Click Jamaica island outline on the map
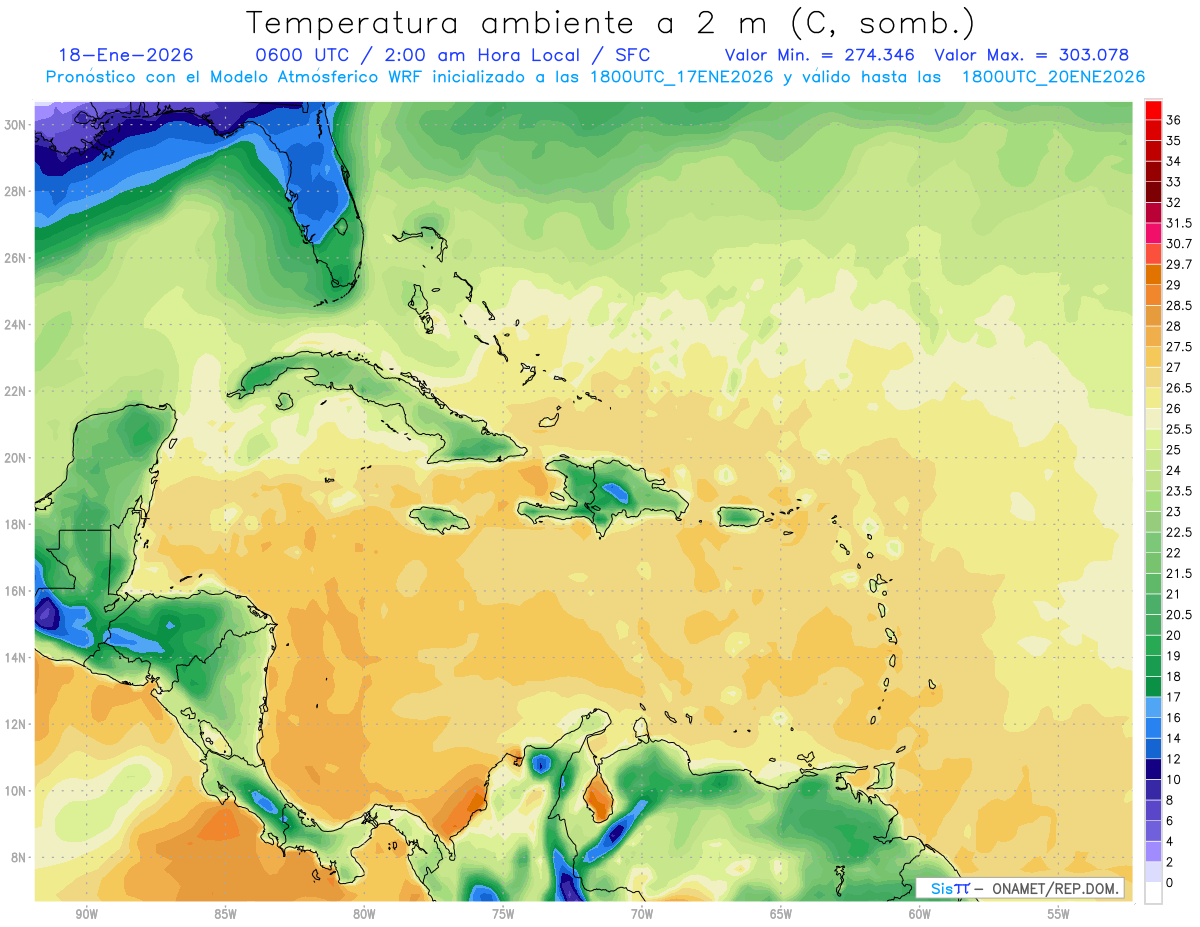The height and width of the screenshot is (927, 1200). (440, 518)
